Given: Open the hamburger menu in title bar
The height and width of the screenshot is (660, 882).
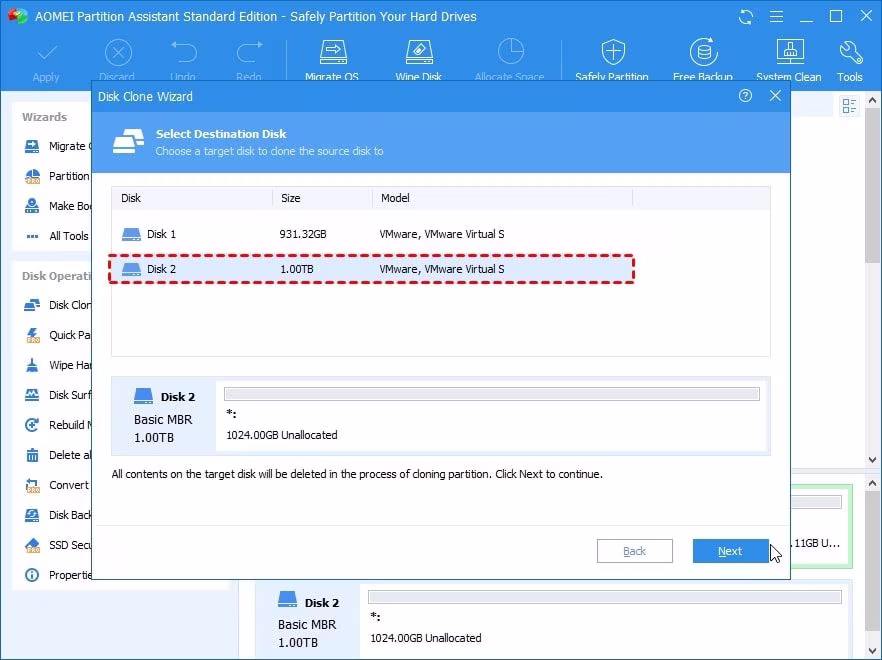Looking at the screenshot, I should (776, 17).
